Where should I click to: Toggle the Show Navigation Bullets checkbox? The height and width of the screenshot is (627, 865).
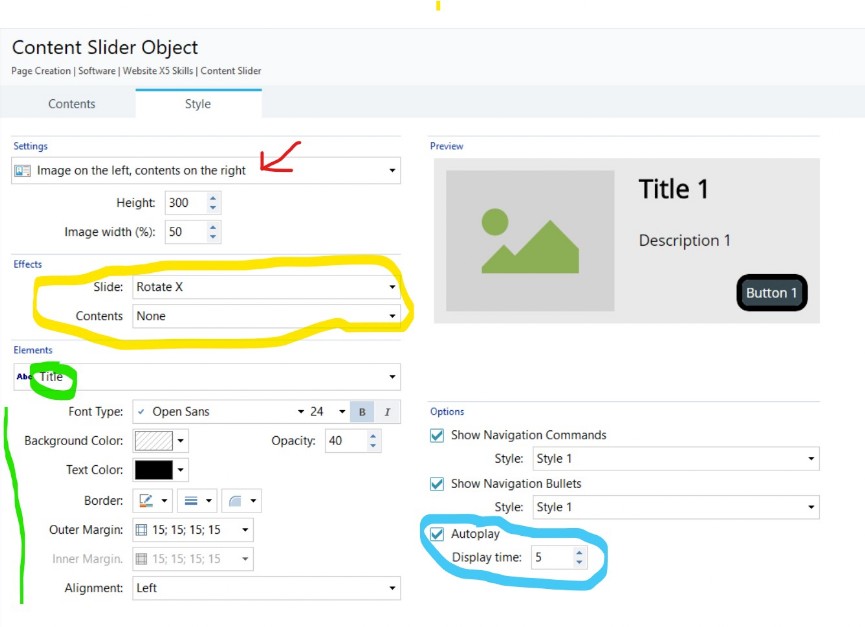coord(437,484)
